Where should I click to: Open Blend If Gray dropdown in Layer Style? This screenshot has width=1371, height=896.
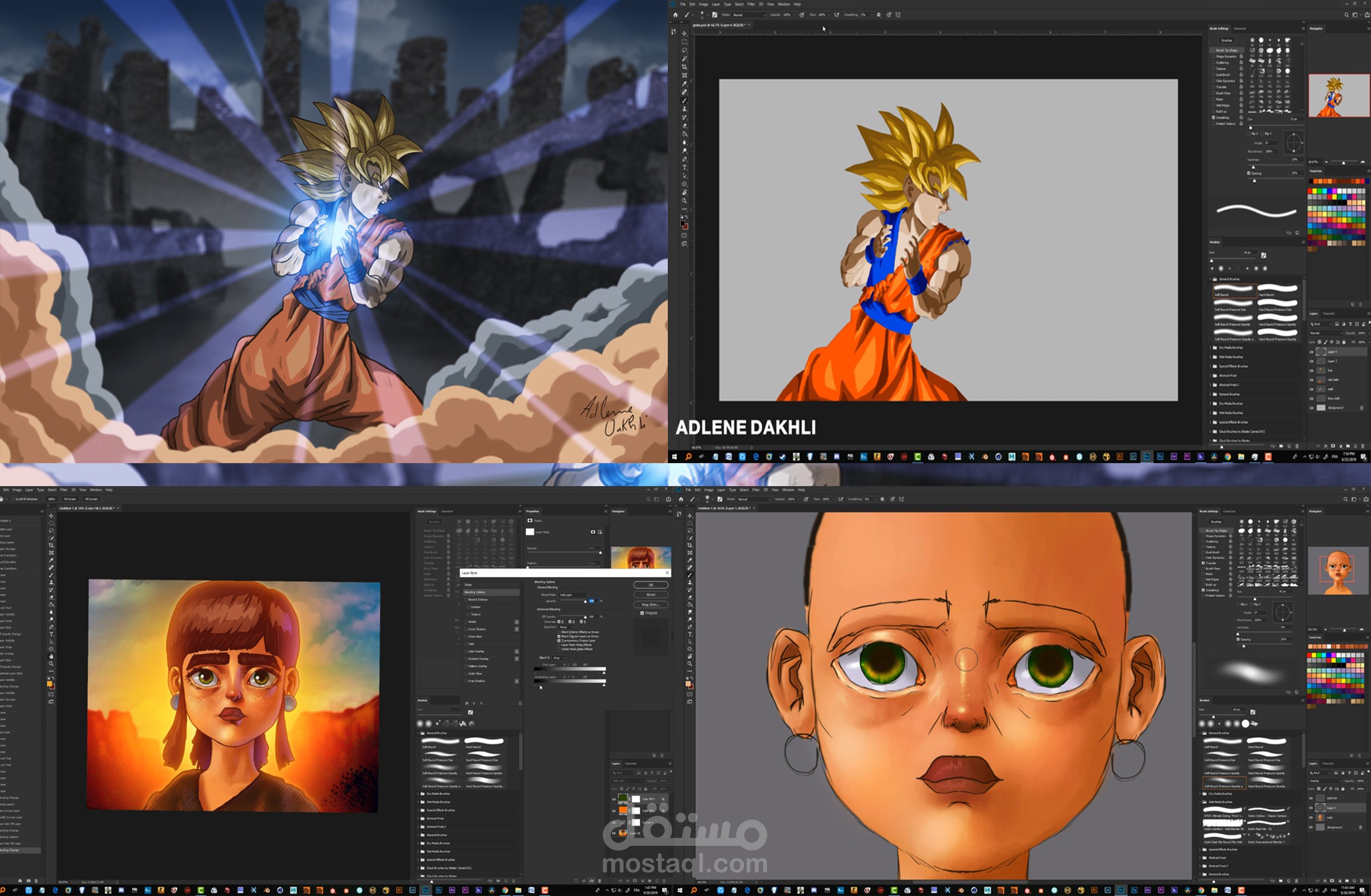pos(559,658)
